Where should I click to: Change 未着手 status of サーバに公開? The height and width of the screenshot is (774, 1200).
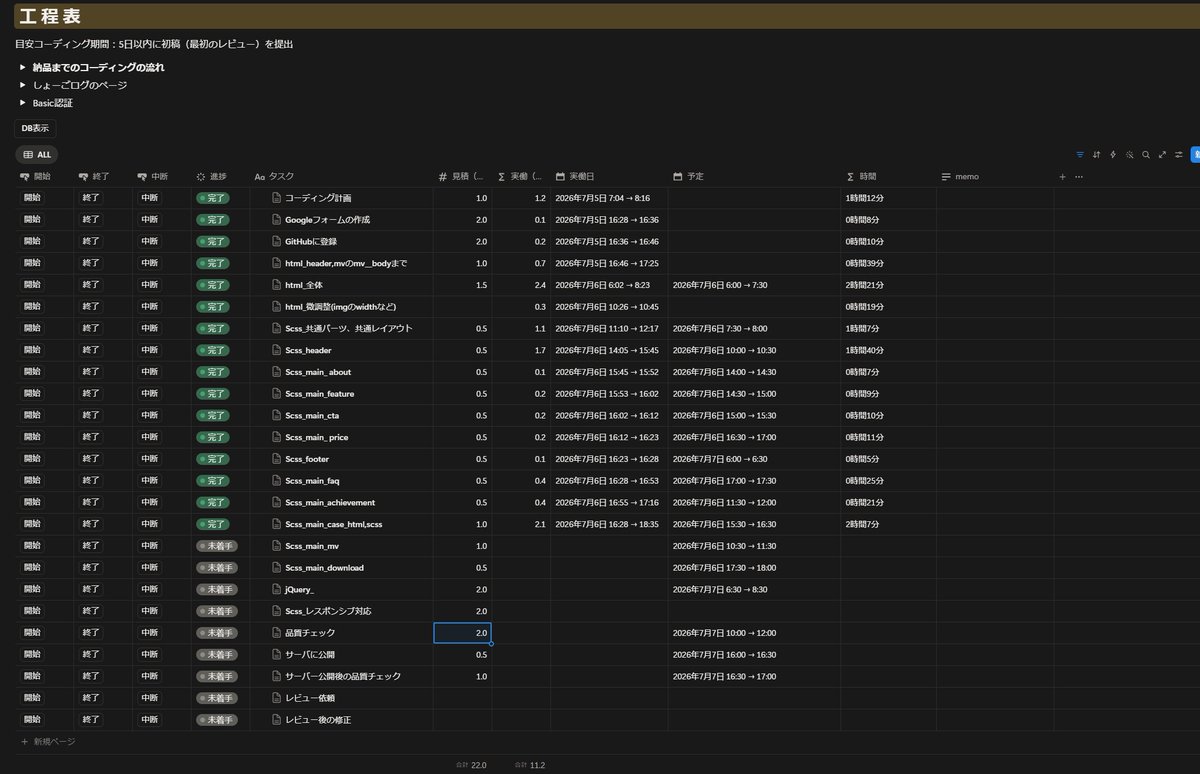click(216, 655)
